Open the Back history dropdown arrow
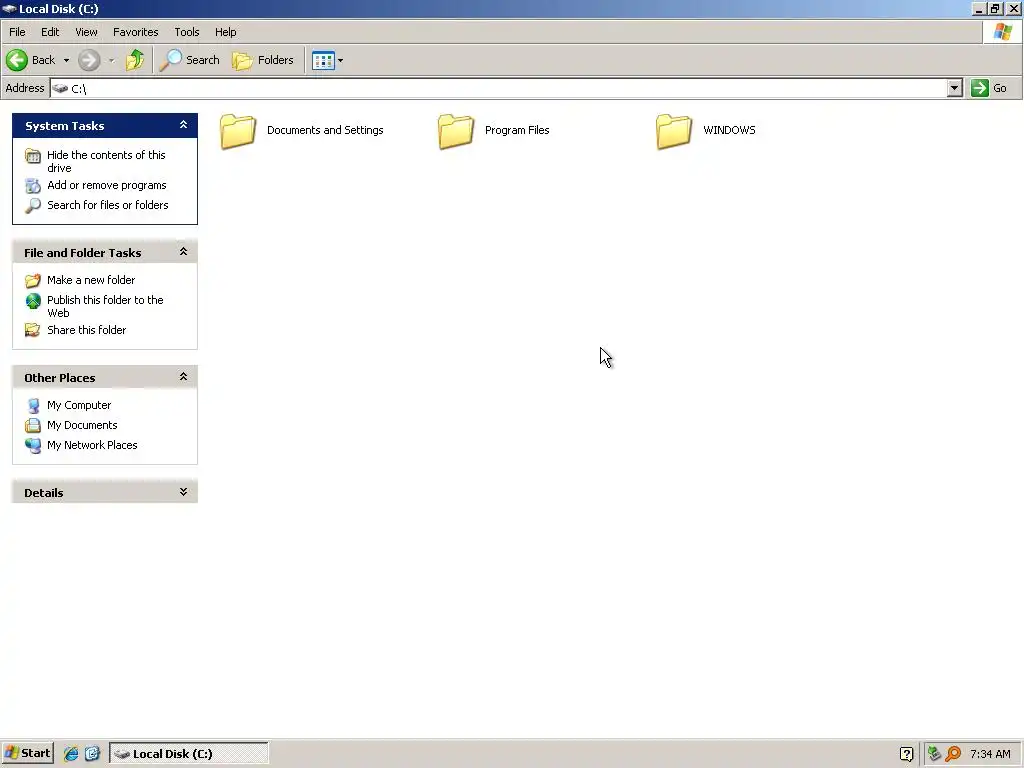The height and width of the screenshot is (768, 1024). 66,61
